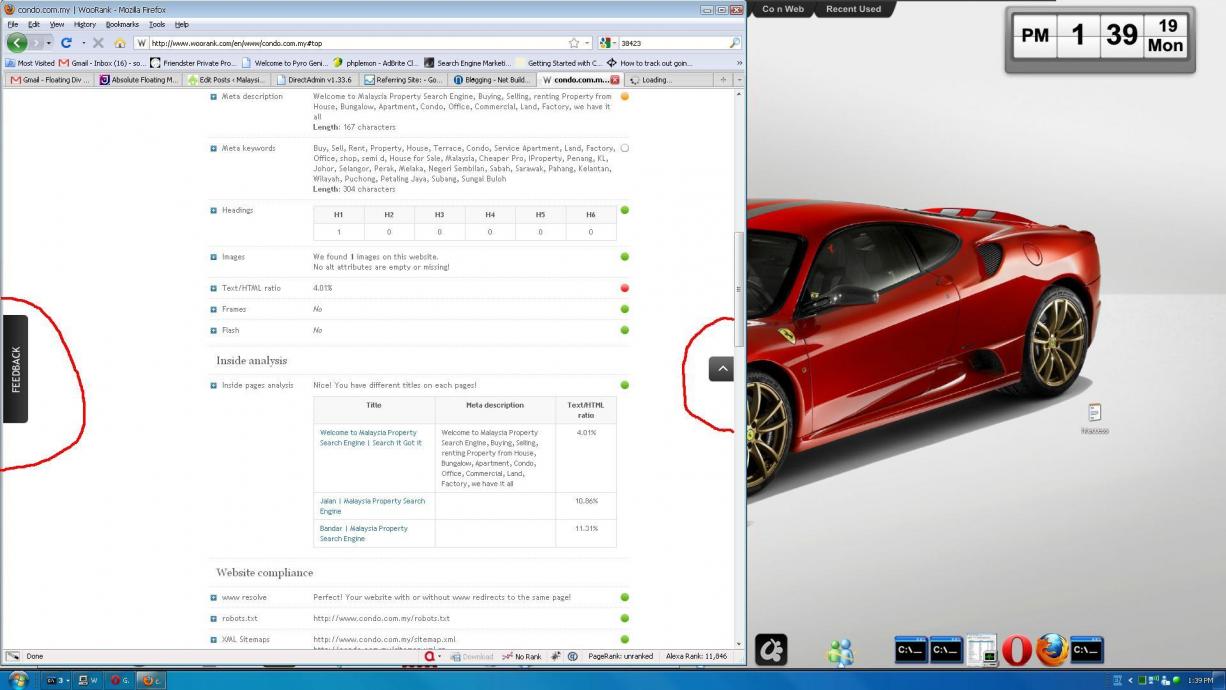Click the search magnifier icon in search box
The image size is (1226, 690).
(735, 43)
